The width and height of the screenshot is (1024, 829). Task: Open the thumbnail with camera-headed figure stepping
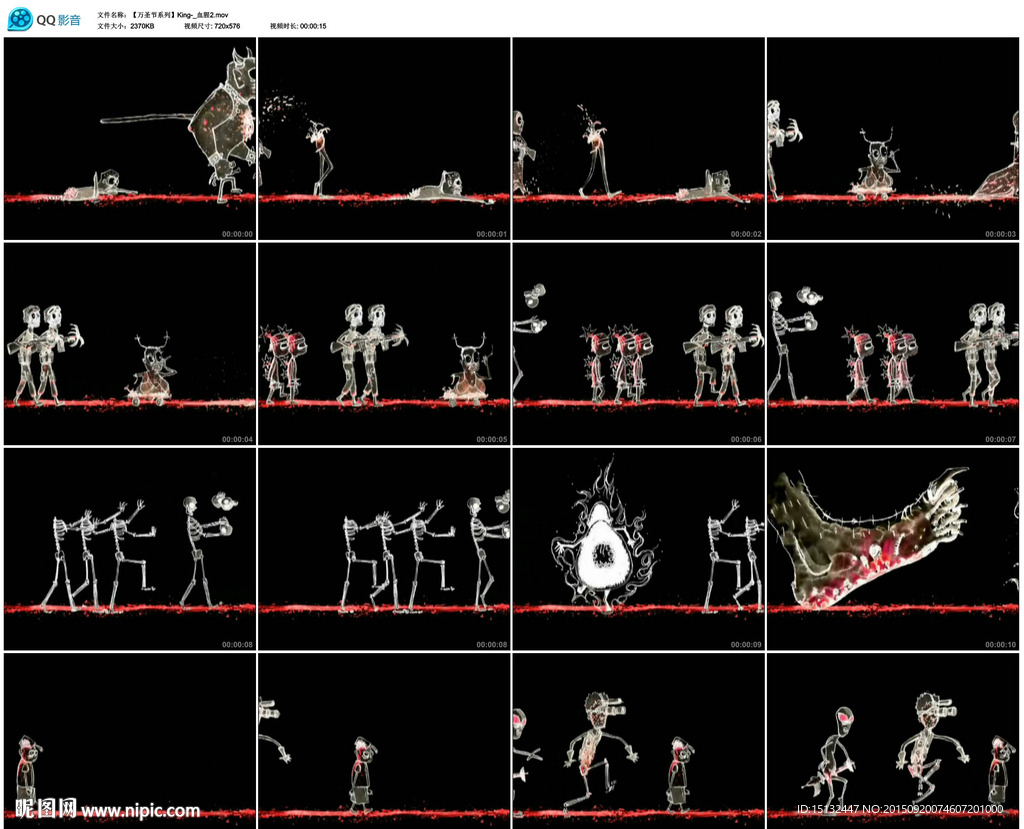point(639,741)
